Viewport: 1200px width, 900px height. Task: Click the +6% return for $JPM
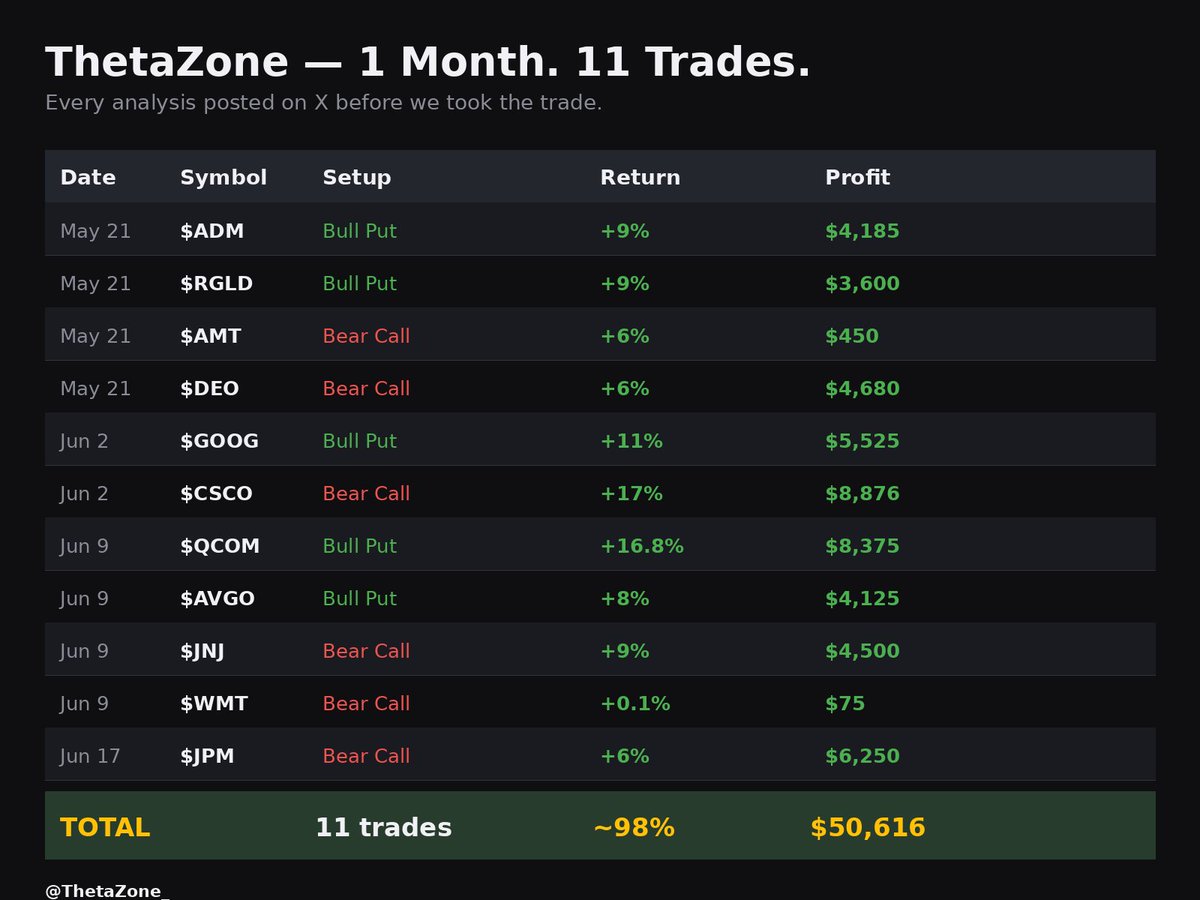(x=625, y=756)
